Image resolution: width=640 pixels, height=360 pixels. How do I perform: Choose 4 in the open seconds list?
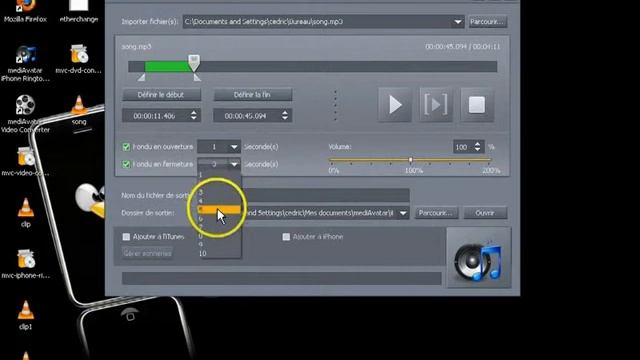point(219,201)
